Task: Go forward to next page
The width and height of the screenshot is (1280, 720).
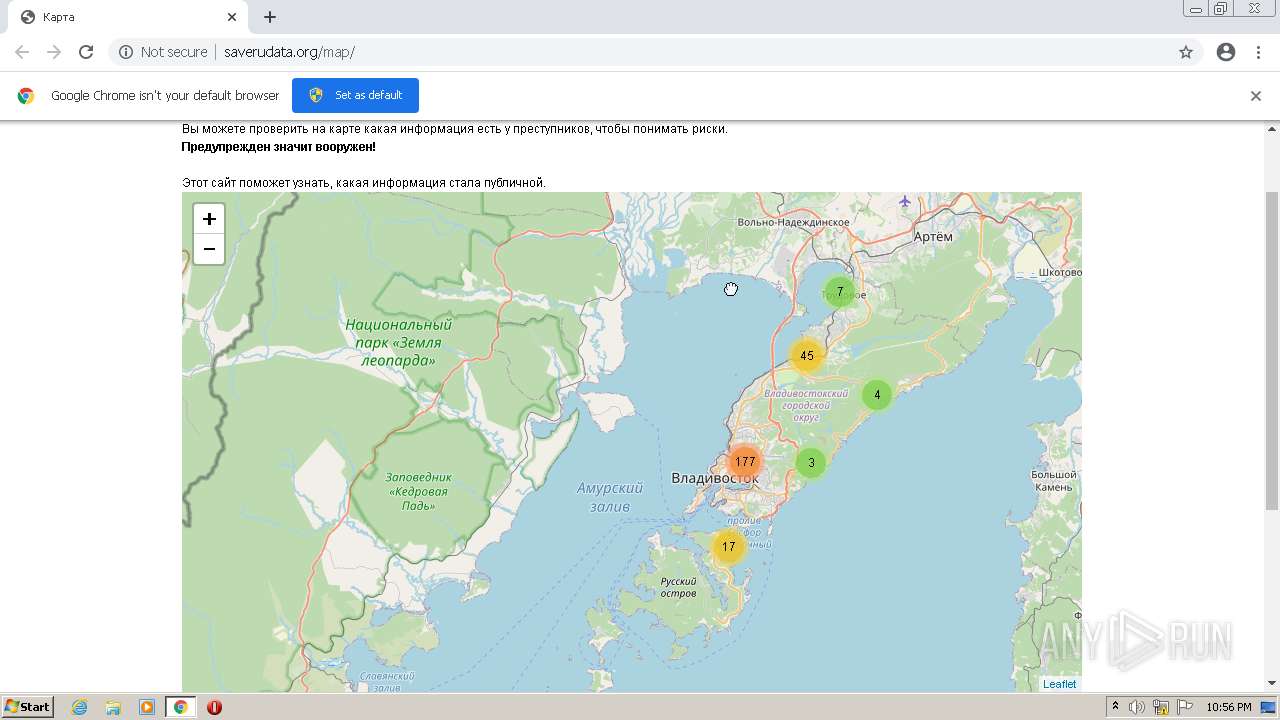Action: click(x=54, y=52)
